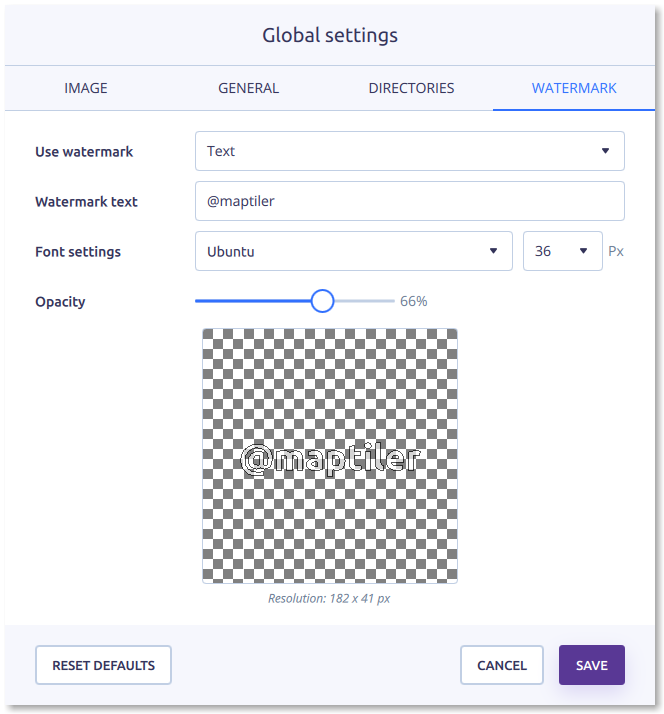Click the @maptiler watermark preview image
Viewport: 664px width, 714px height.
[x=330, y=456]
